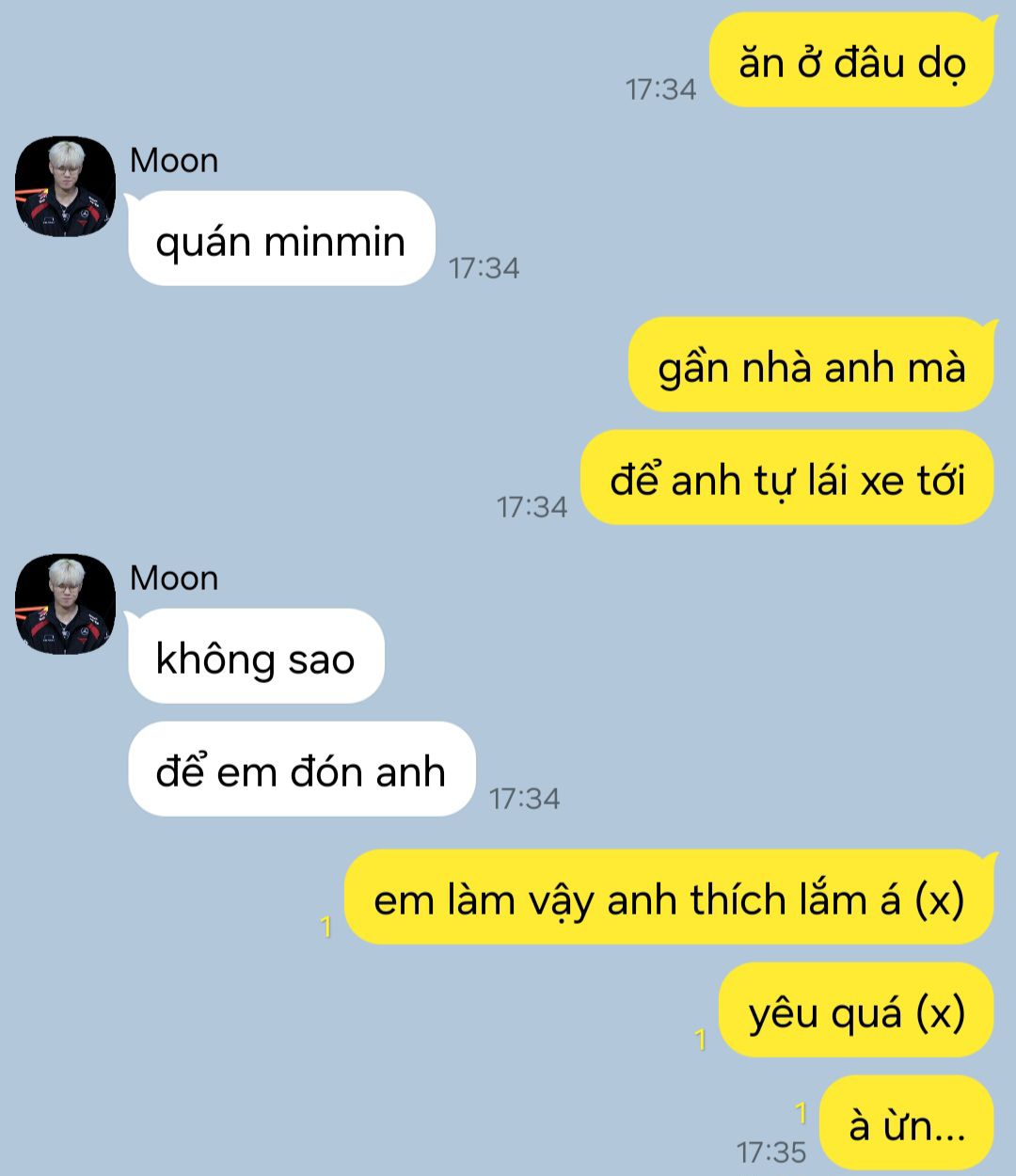This screenshot has height=1176, width=1016.
Task: Select the "để anh tự lái xe tới" bubble
Action: (x=787, y=478)
